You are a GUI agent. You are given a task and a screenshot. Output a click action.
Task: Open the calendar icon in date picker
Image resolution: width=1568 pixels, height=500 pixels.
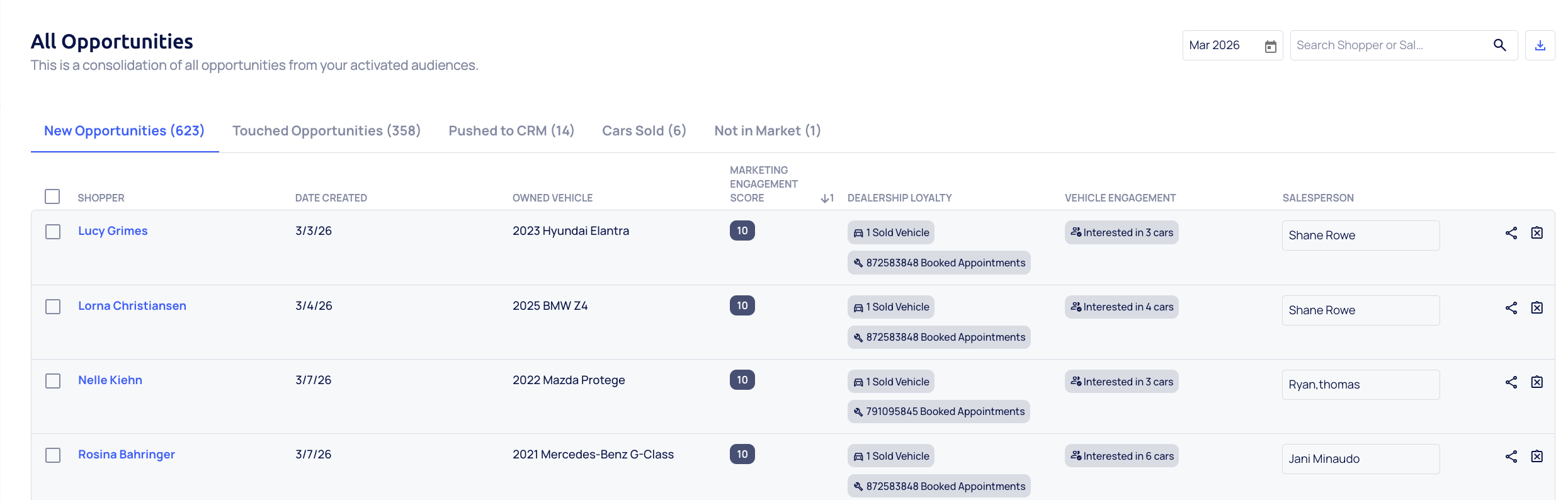coord(1270,46)
